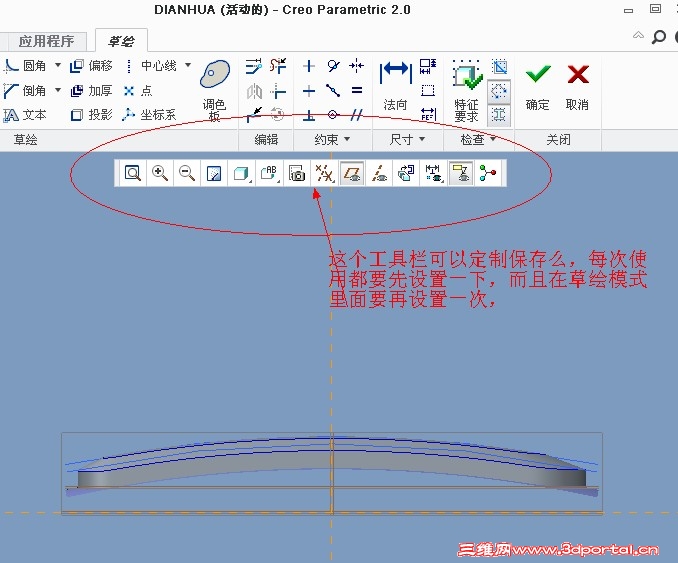Toggle axis display in graphics toolbar

click(379, 173)
